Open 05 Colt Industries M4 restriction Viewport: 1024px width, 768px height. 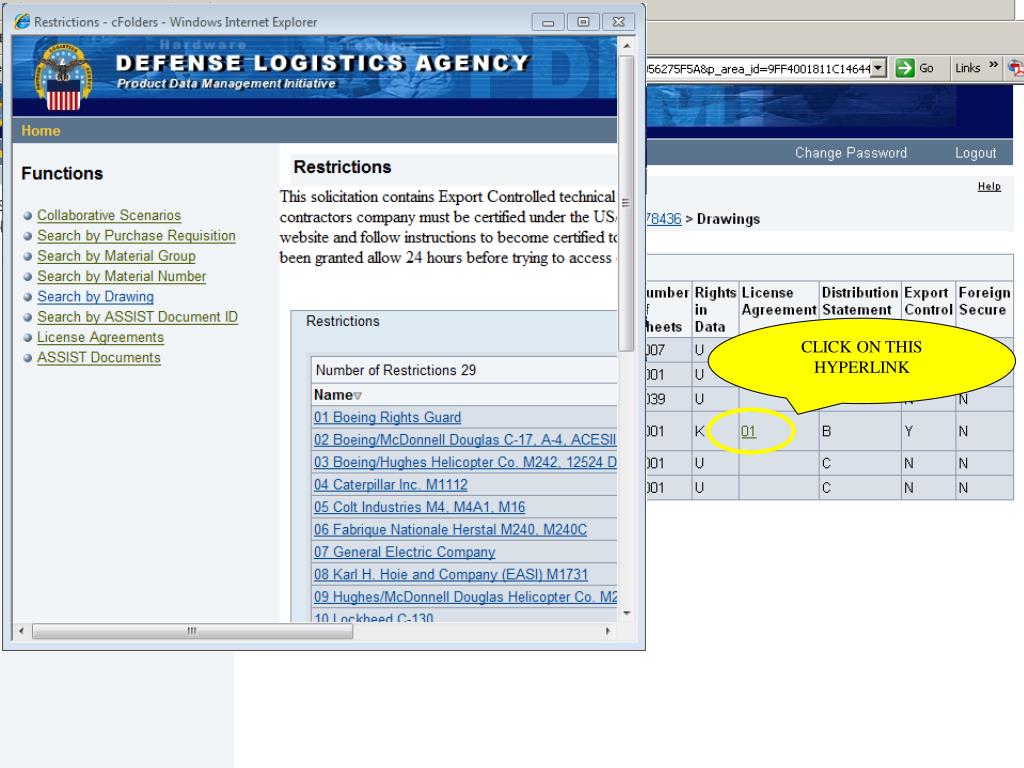[x=419, y=507]
